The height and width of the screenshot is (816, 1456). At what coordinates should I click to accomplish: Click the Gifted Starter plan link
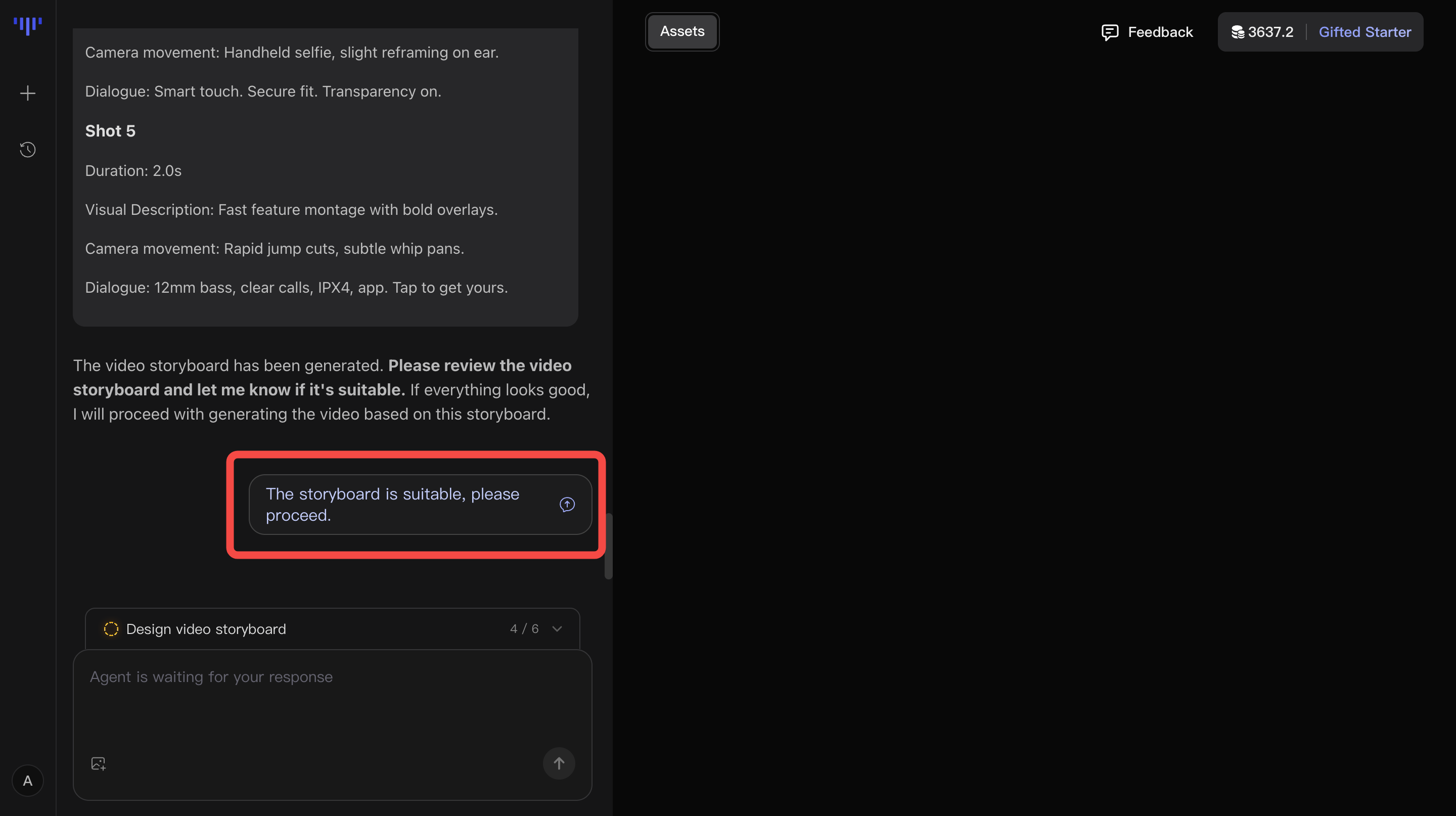click(1364, 32)
